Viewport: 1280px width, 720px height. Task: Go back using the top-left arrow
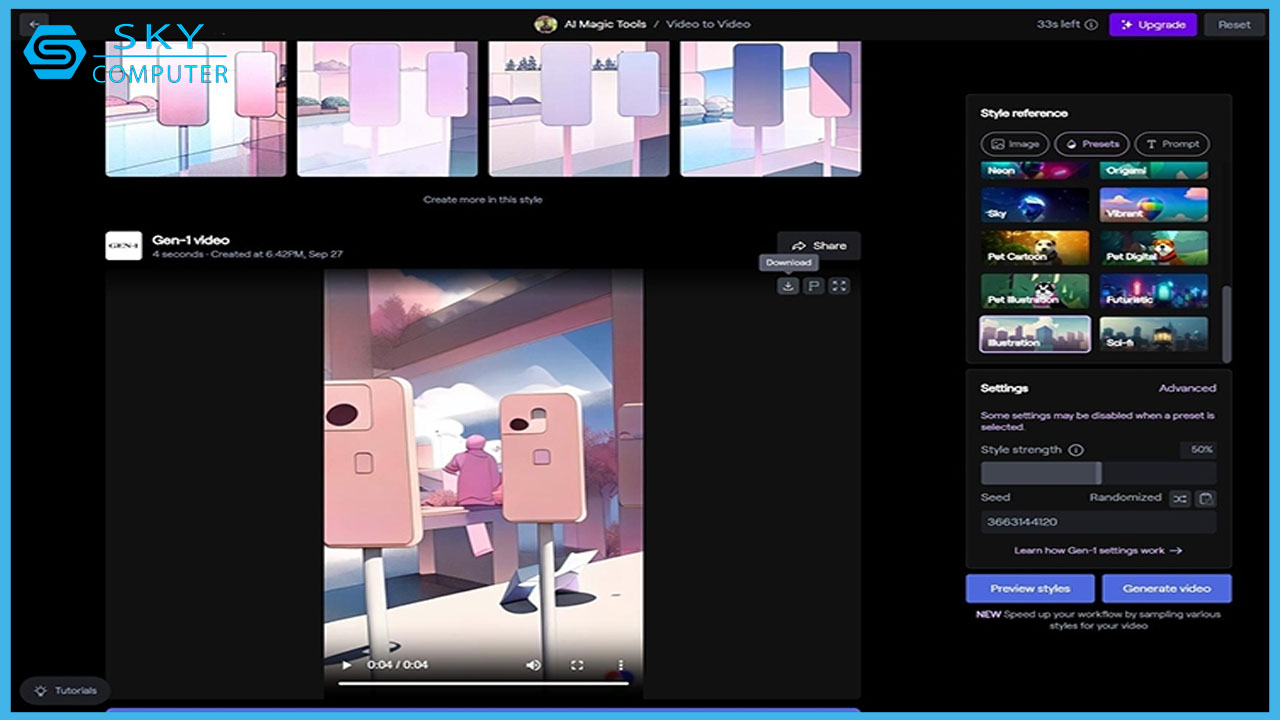click(x=34, y=24)
